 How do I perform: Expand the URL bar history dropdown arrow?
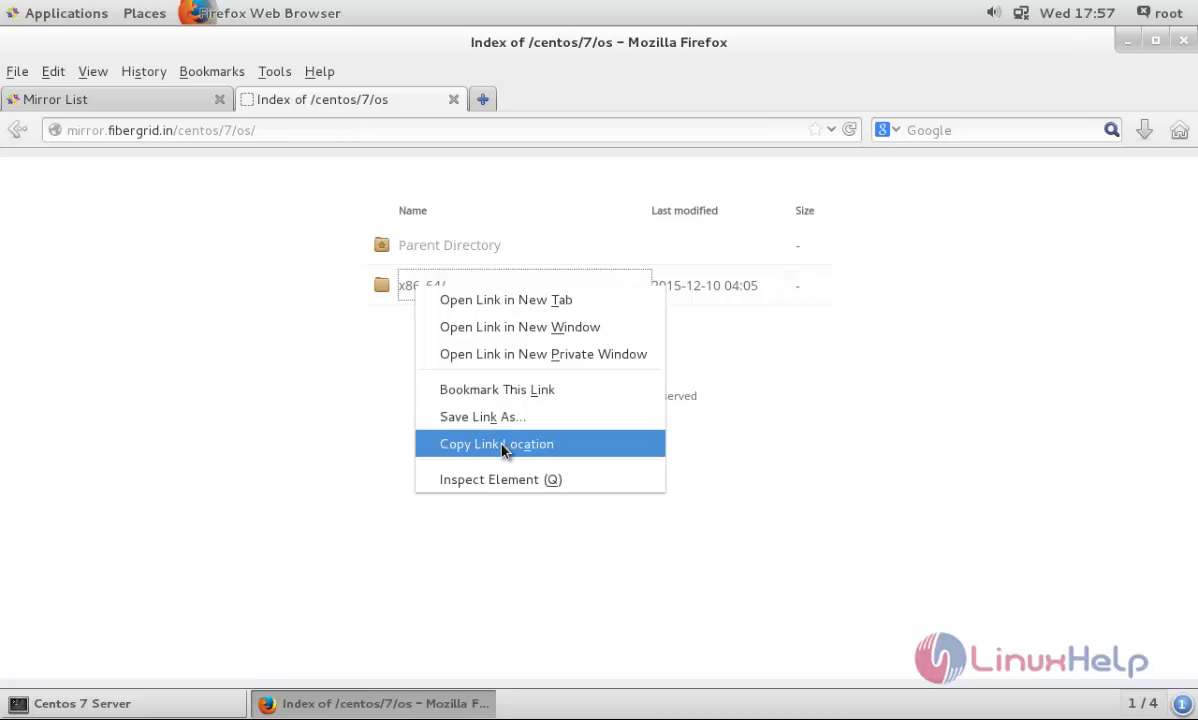[831, 130]
